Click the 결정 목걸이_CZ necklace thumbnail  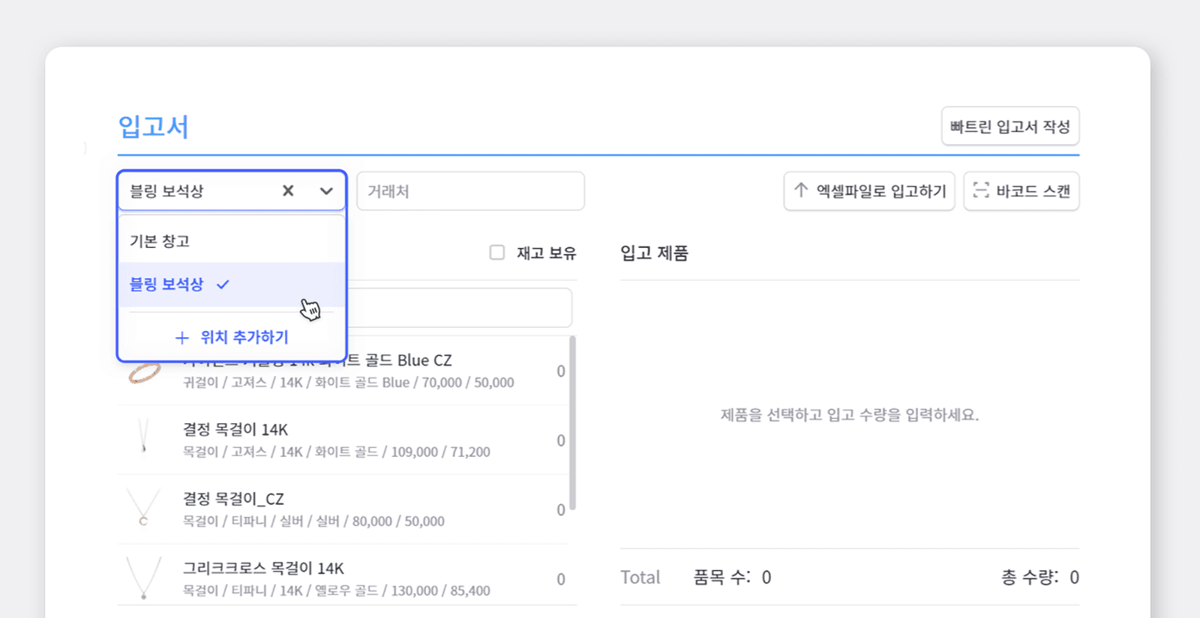144,509
